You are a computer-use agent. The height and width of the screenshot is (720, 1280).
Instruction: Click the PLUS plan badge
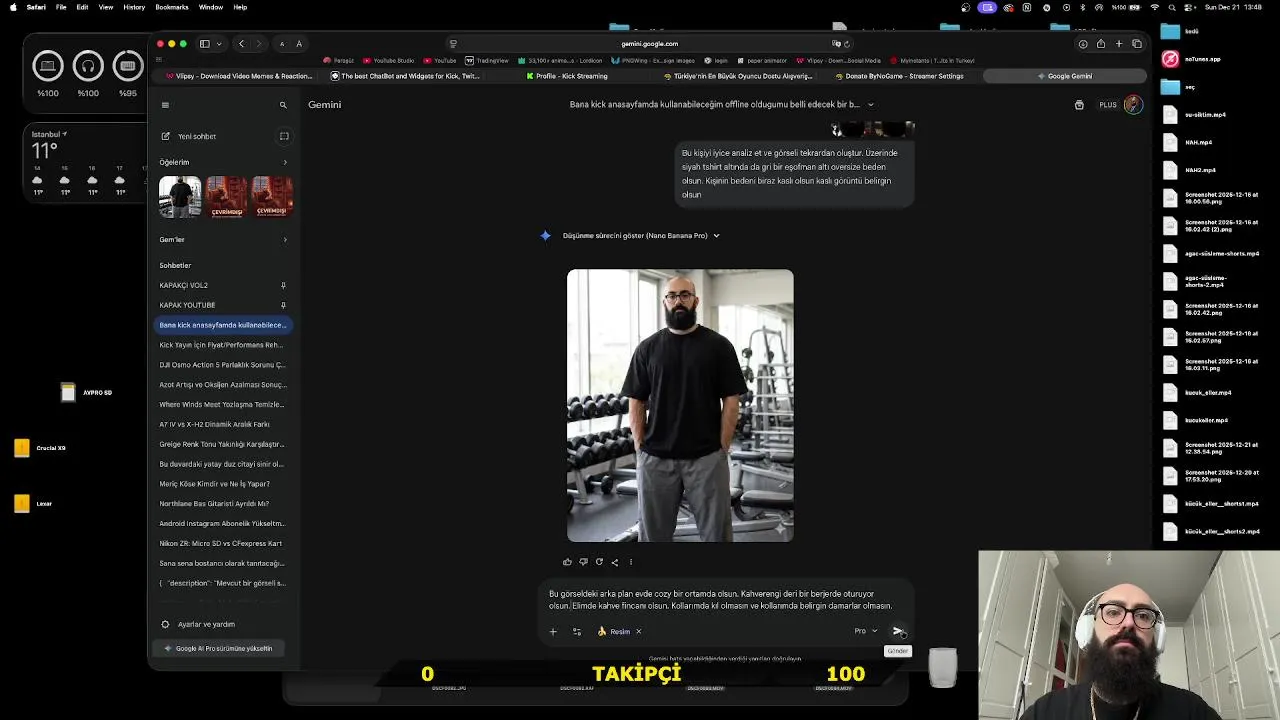click(1108, 105)
